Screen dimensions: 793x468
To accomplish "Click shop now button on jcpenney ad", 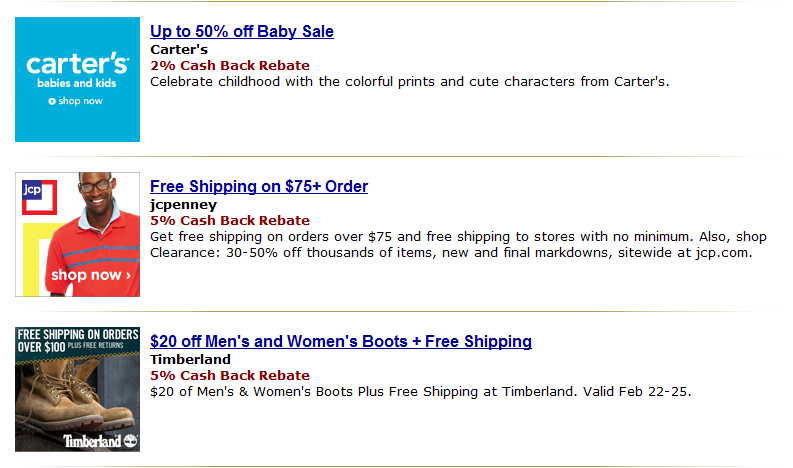I will 91,275.
